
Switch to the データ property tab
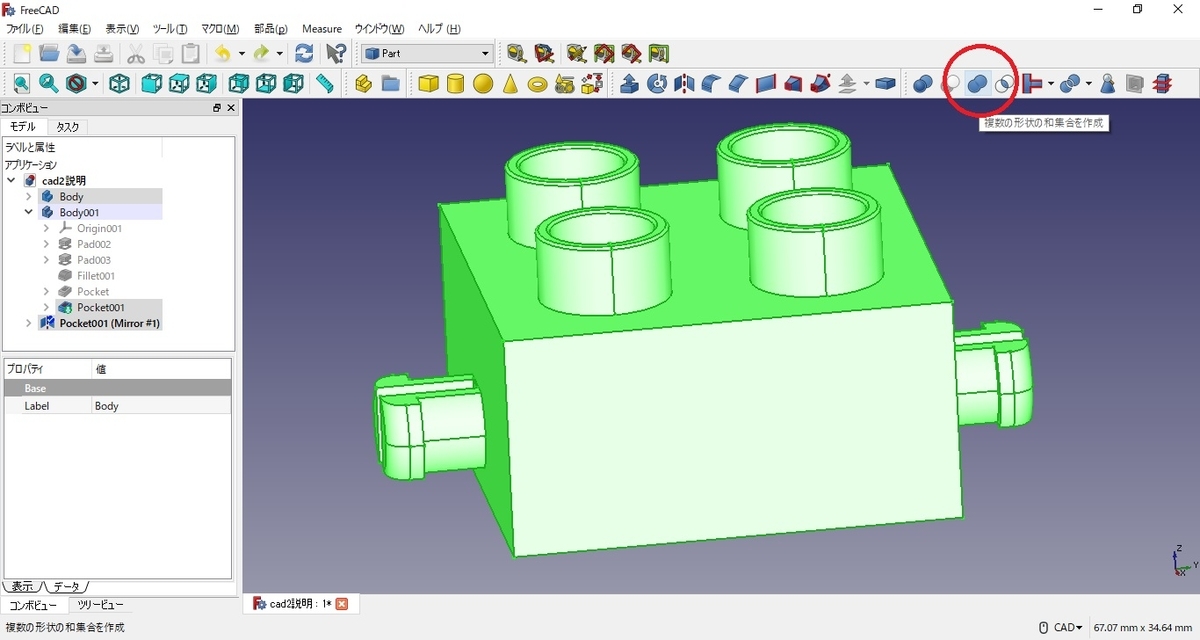coord(68,586)
